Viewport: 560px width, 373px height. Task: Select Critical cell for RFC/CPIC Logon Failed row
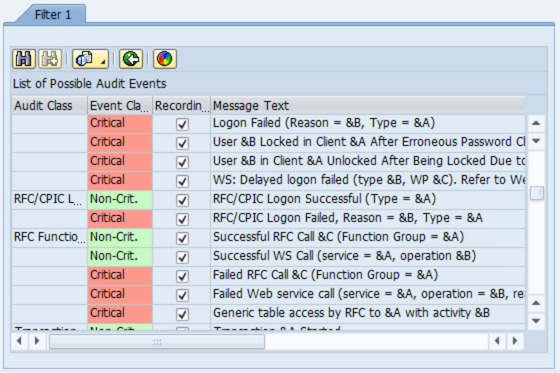[120, 218]
